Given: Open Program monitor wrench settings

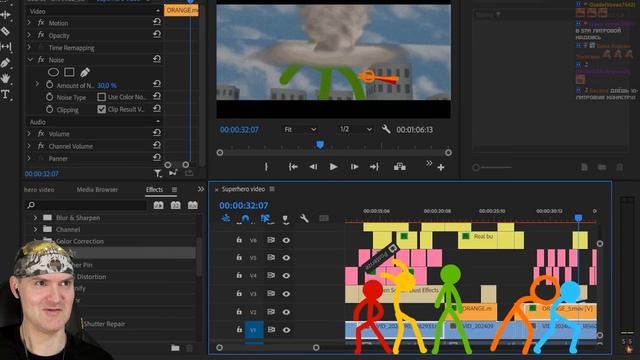Looking at the screenshot, I should [x=386, y=129].
